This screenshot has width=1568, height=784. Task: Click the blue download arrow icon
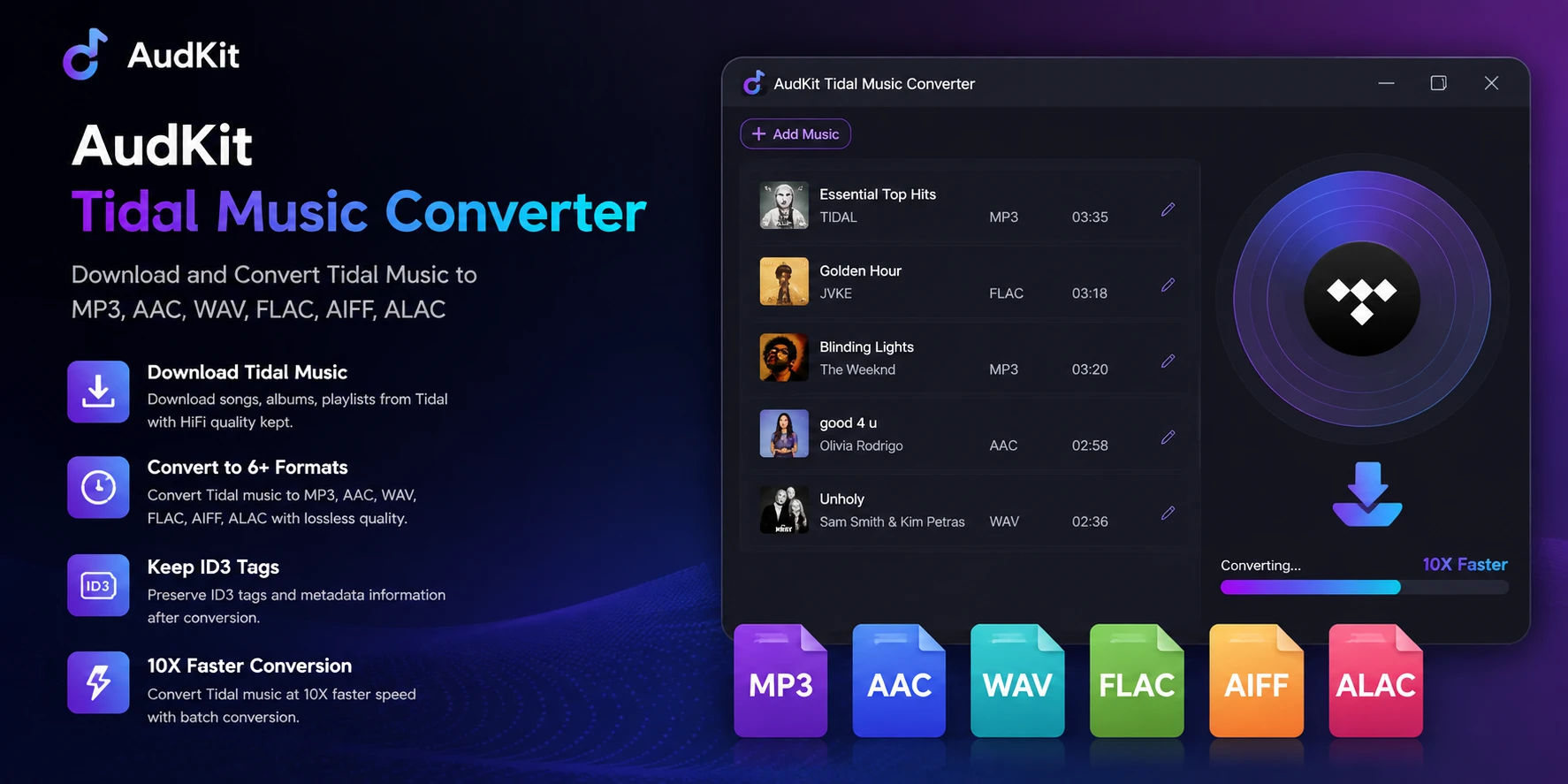1367,494
